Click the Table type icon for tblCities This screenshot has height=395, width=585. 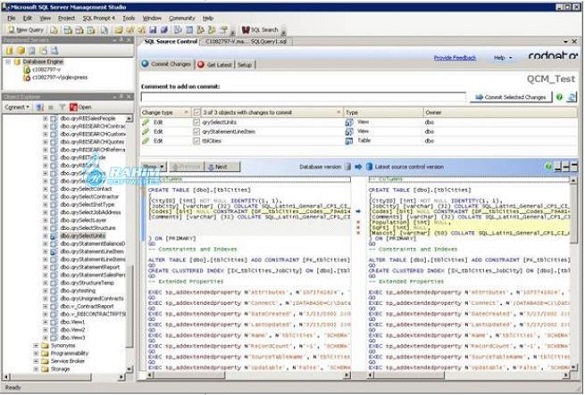[x=349, y=141]
